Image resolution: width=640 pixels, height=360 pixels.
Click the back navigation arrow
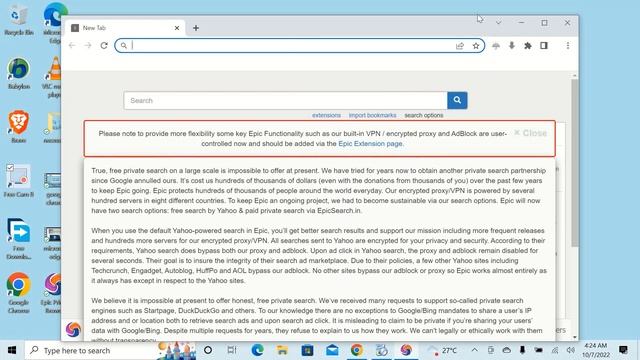tap(72, 45)
